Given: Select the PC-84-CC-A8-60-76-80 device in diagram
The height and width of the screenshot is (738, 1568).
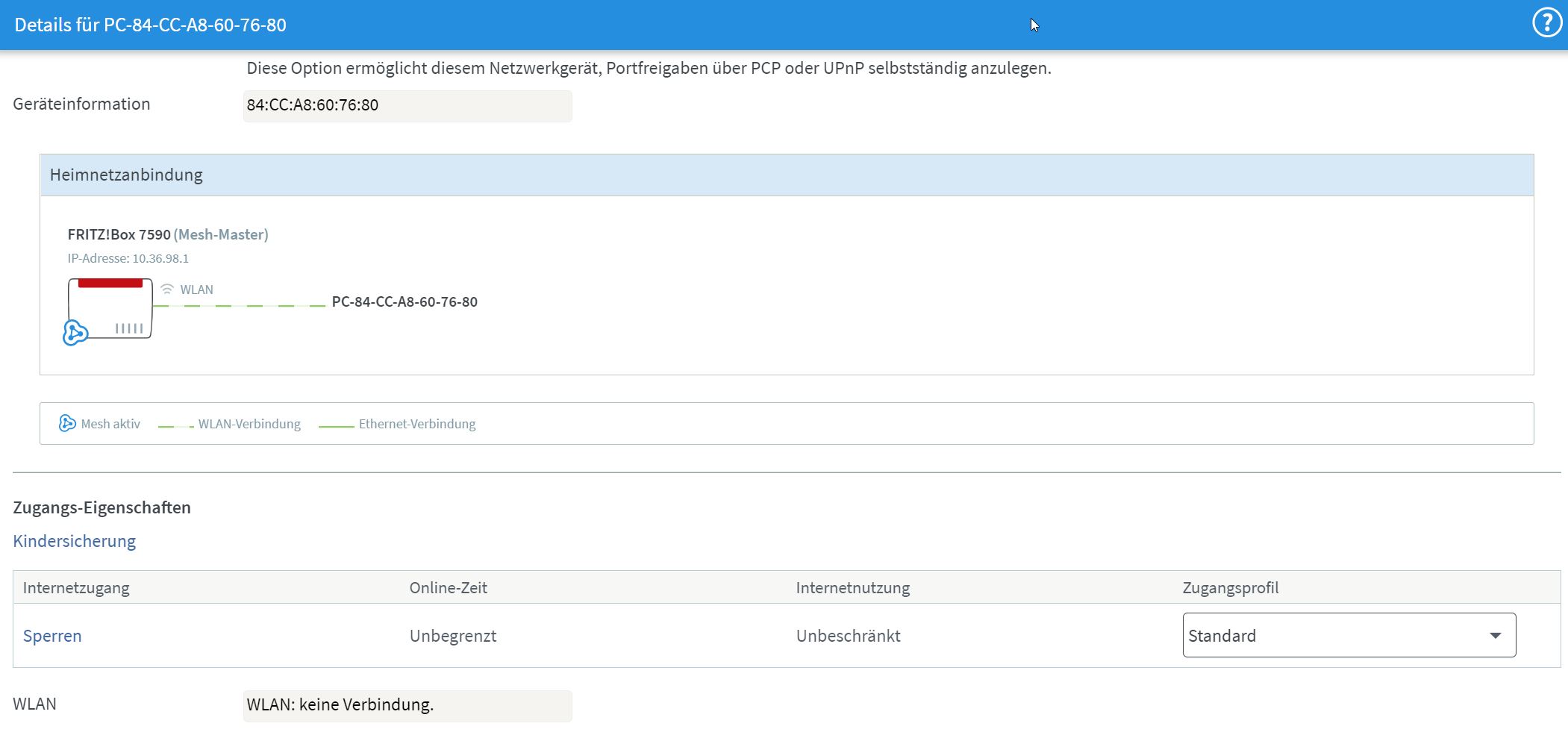Looking at the screenshot, I should [x=405, y=302].
